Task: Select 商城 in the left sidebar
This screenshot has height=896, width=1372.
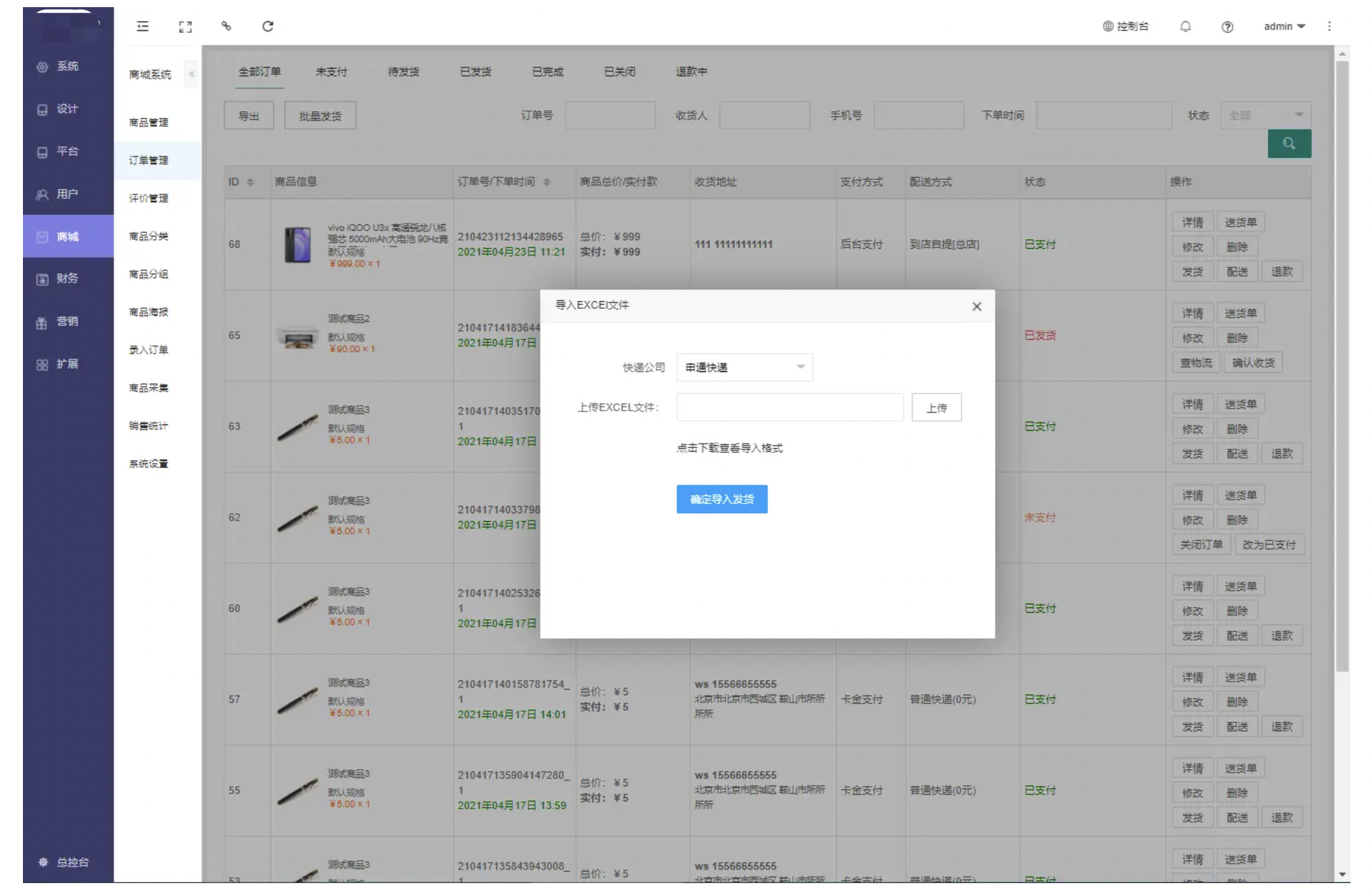Action: pos(68,236)
